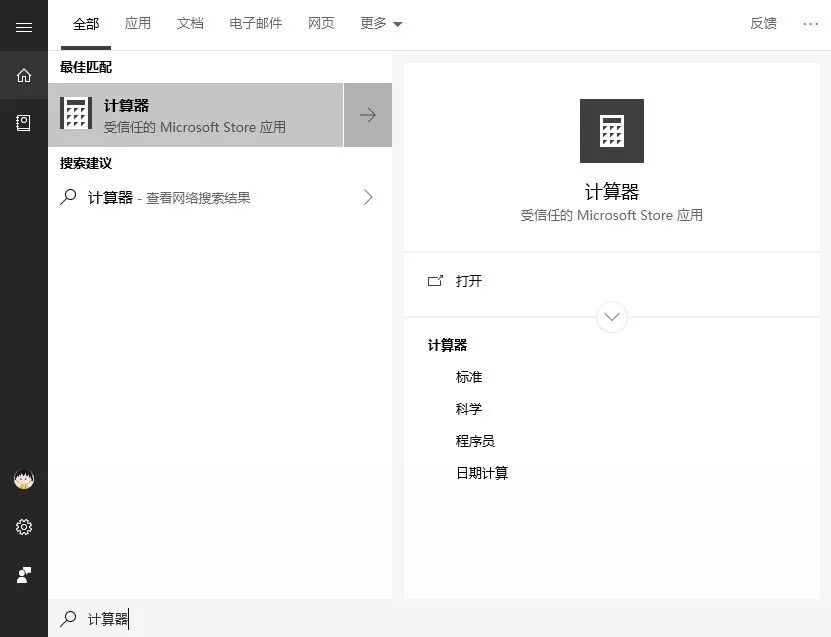Click the 计算器 title in the best match row
The width and height of the screenshot is (831, 637).
pyautogui.click(x=126, y=105)
